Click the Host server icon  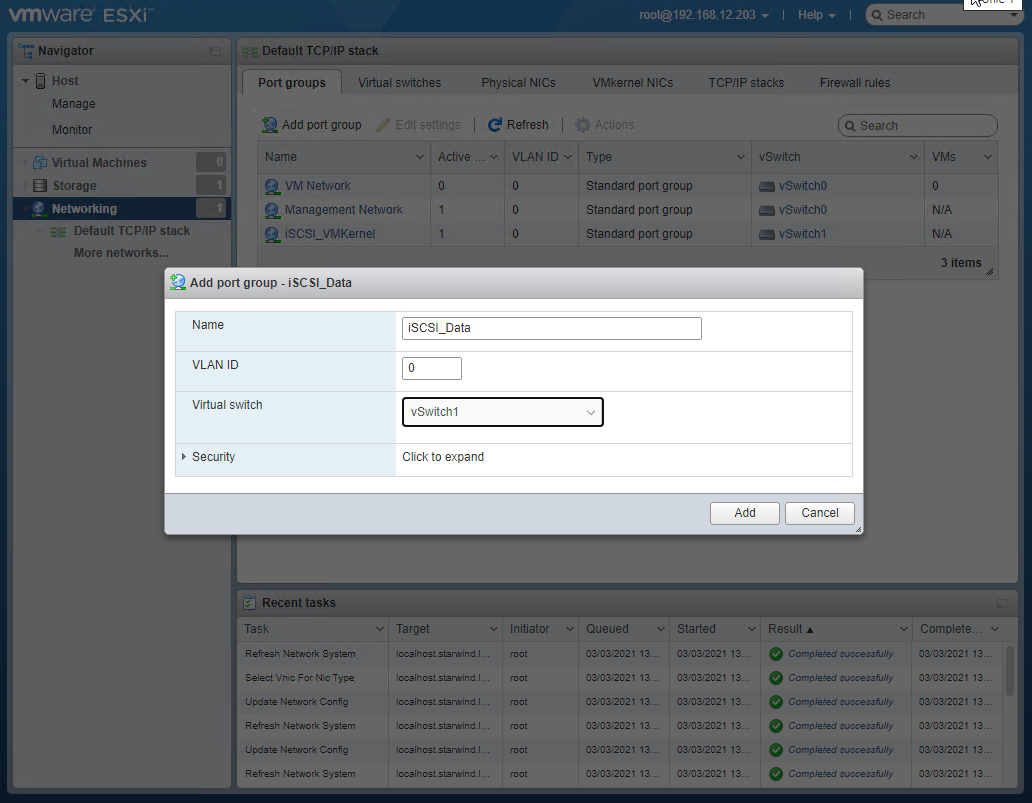tap(40, 81)
